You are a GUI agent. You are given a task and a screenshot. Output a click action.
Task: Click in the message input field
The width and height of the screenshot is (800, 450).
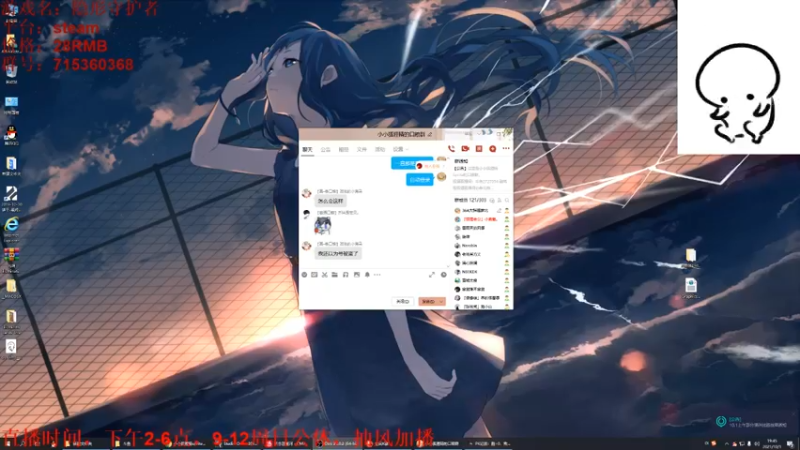point(374,288)
